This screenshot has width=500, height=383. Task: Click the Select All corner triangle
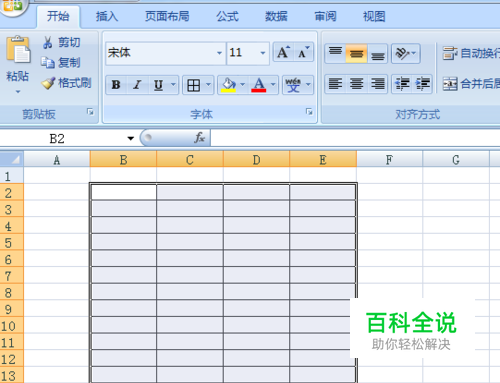(x=12, y=159)
